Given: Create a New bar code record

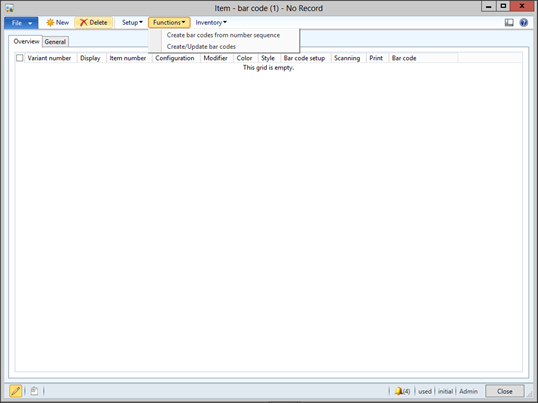Looking at the screenshot, I should (58, 23).
